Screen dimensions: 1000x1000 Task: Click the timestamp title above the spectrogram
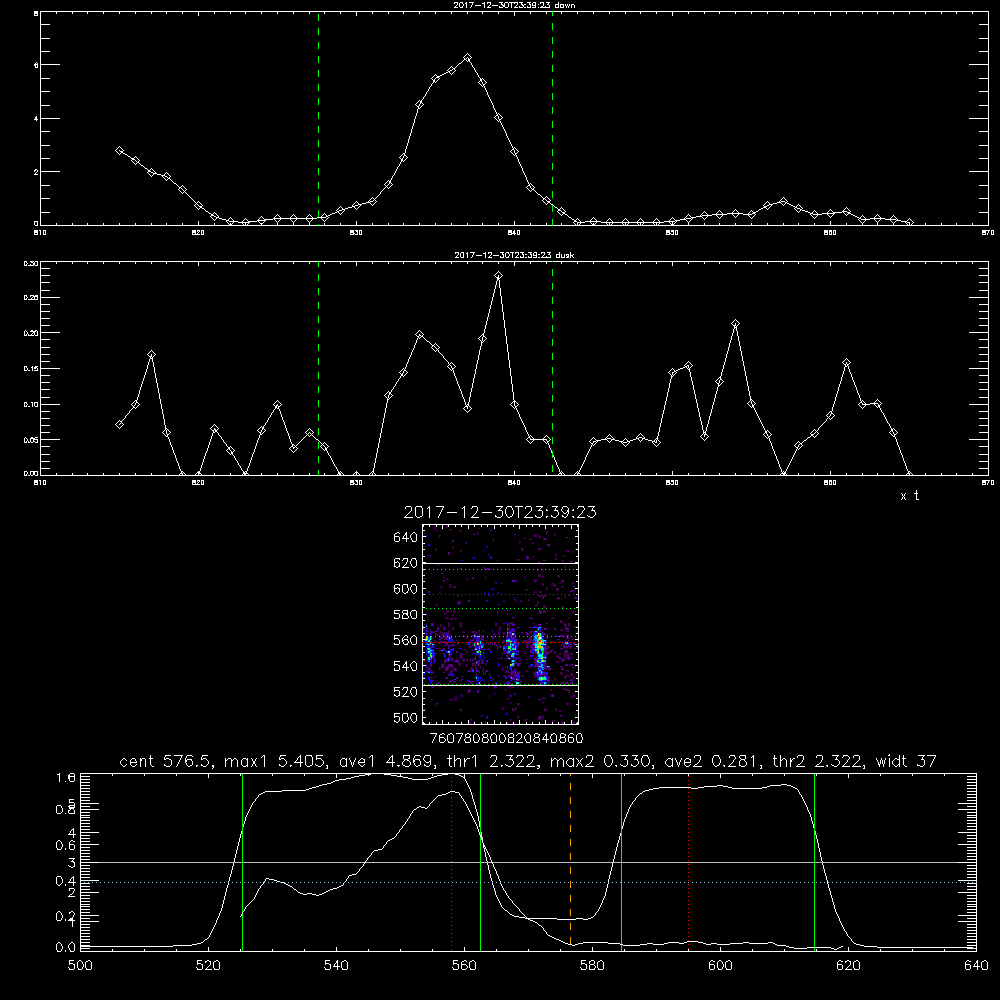[x=500, y=512]
